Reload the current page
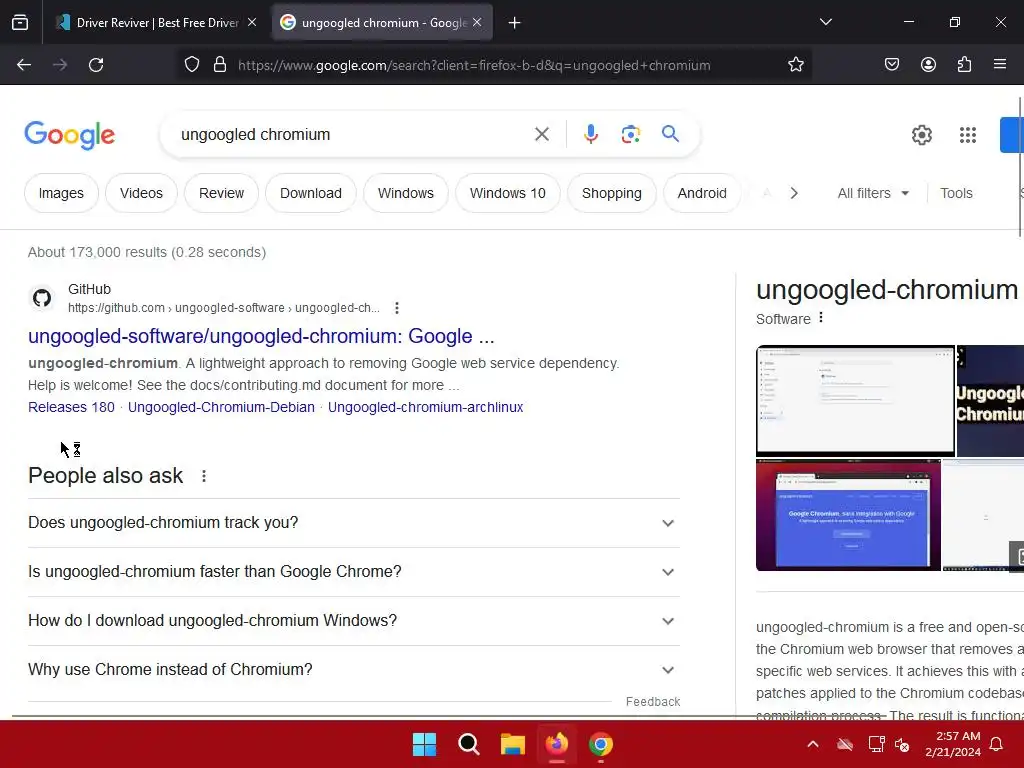1024x768 pixels. pyautogui.click(x=96, y=65)
